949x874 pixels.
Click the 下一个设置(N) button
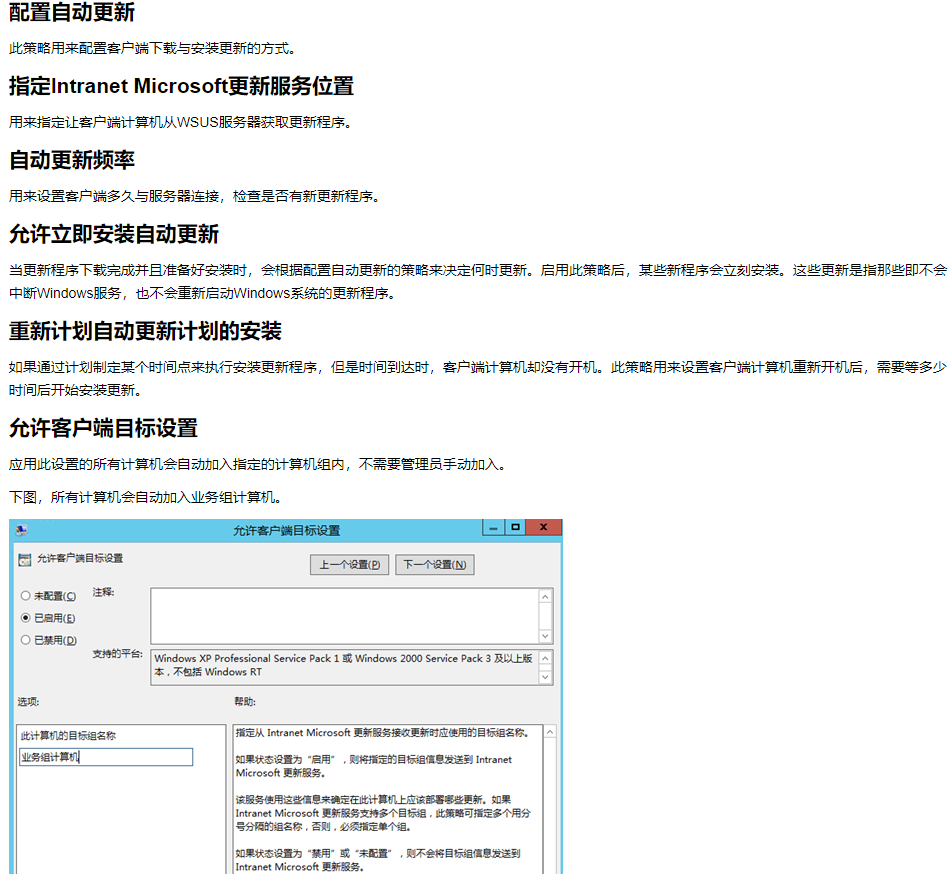click(x=435, y=565)
